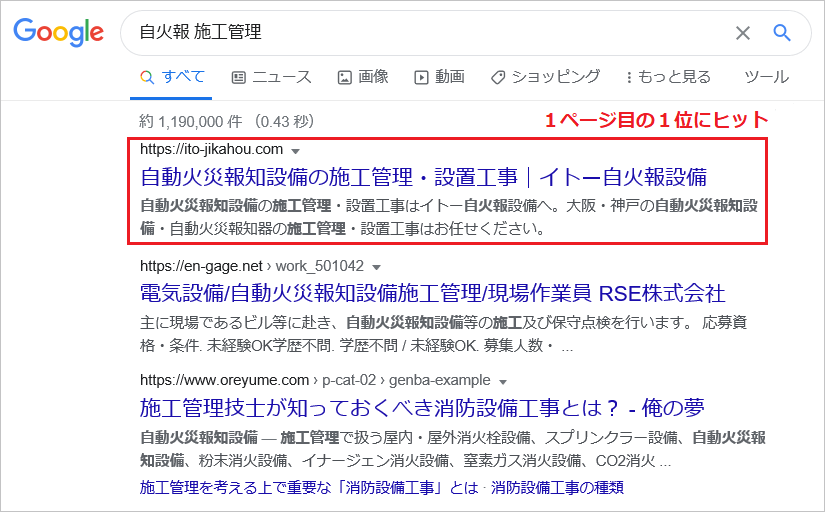Switch to the 画像 tab
Viewport: 825px width, 512px height.
click(x=363, y=77)
